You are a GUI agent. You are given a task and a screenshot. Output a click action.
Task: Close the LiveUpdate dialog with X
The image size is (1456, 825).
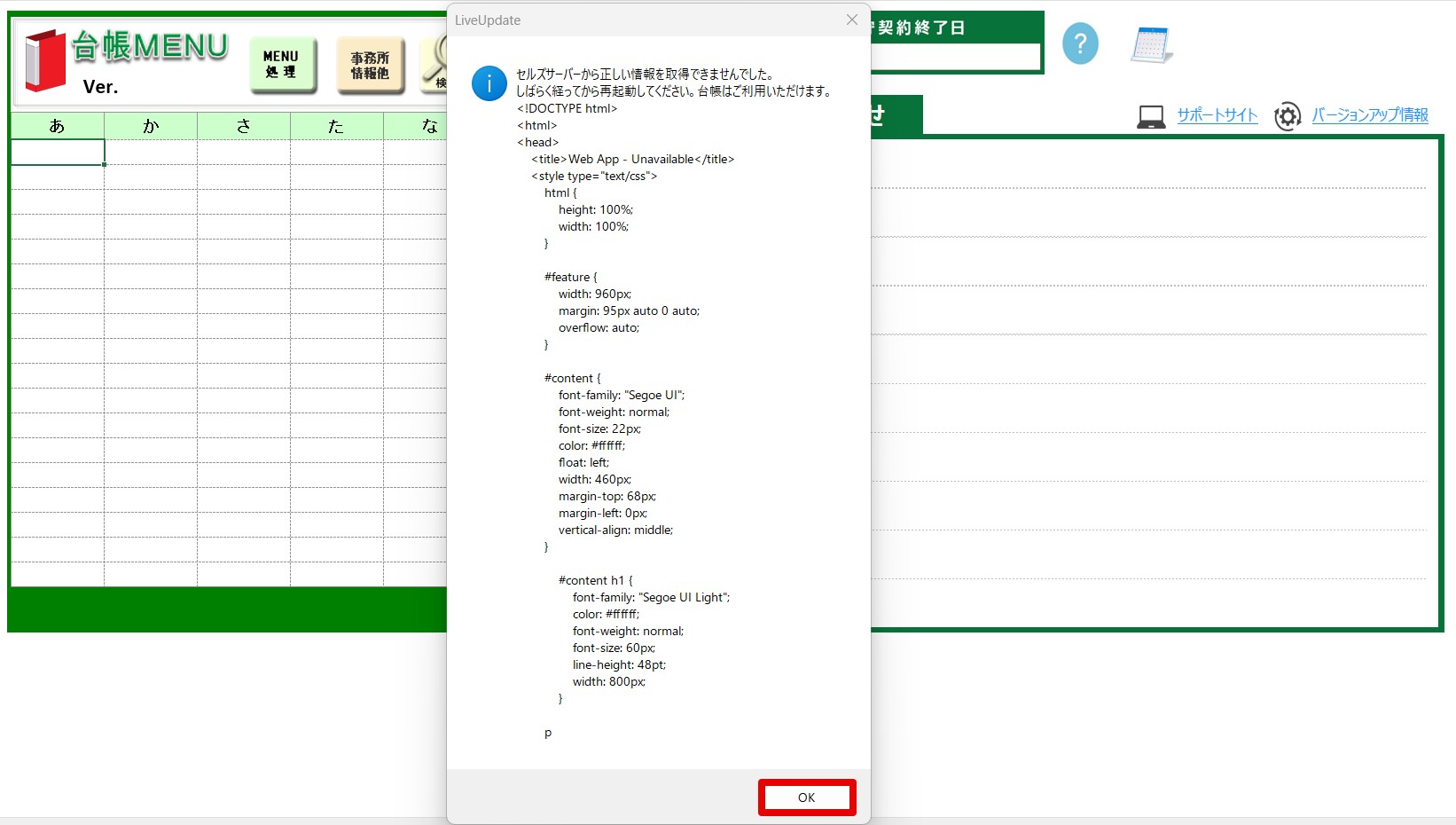click(x=851, y=20)
